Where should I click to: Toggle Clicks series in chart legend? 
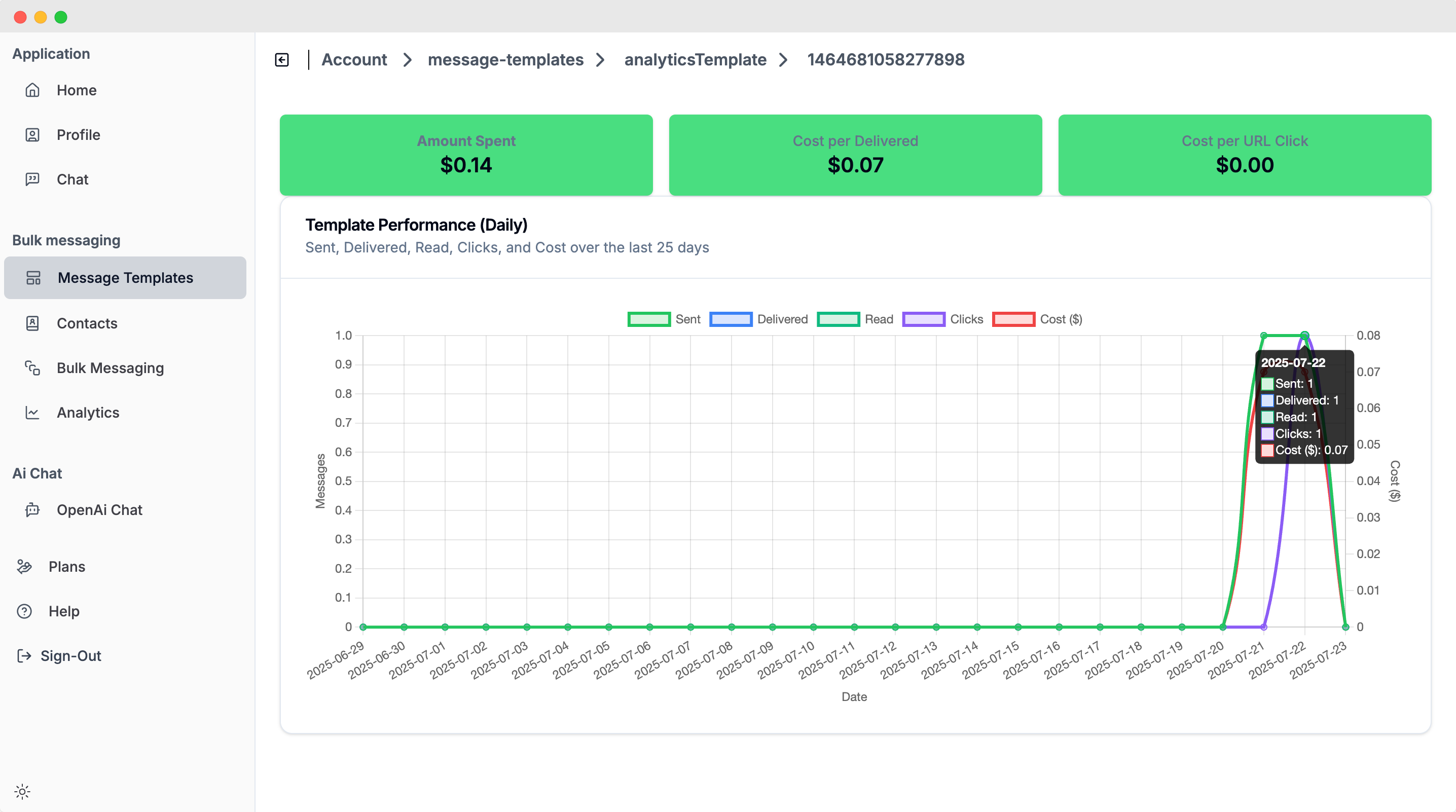point(943,319)
